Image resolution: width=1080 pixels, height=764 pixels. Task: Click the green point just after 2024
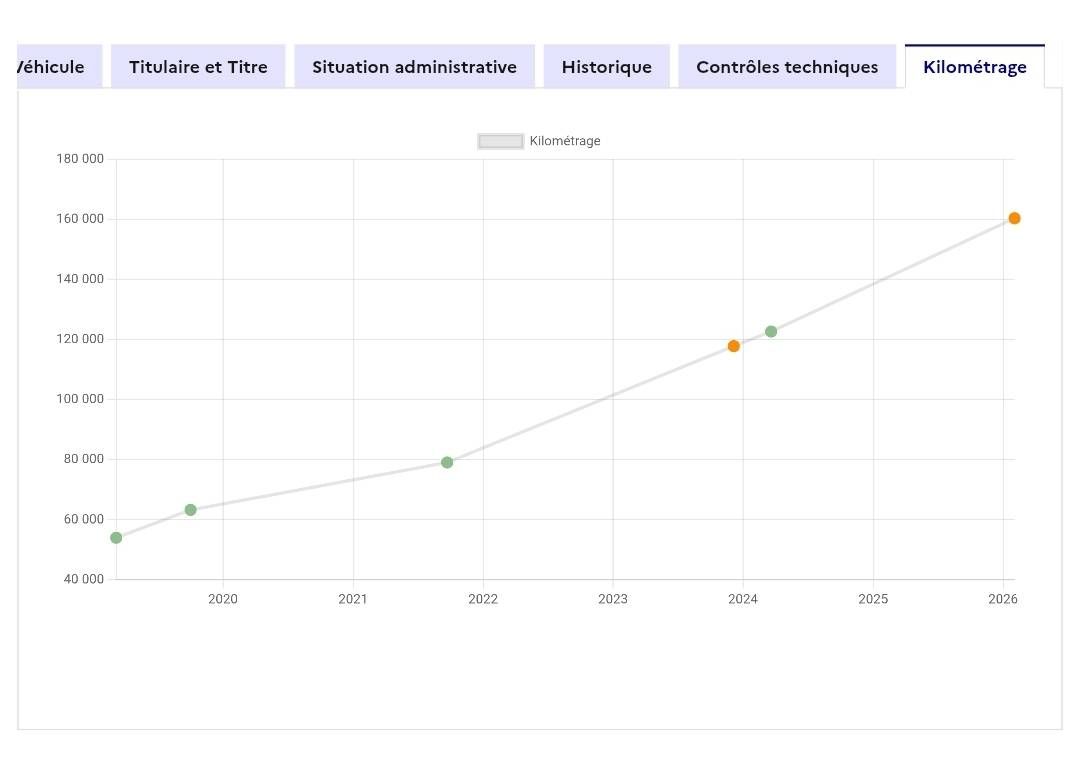point(771,331)
